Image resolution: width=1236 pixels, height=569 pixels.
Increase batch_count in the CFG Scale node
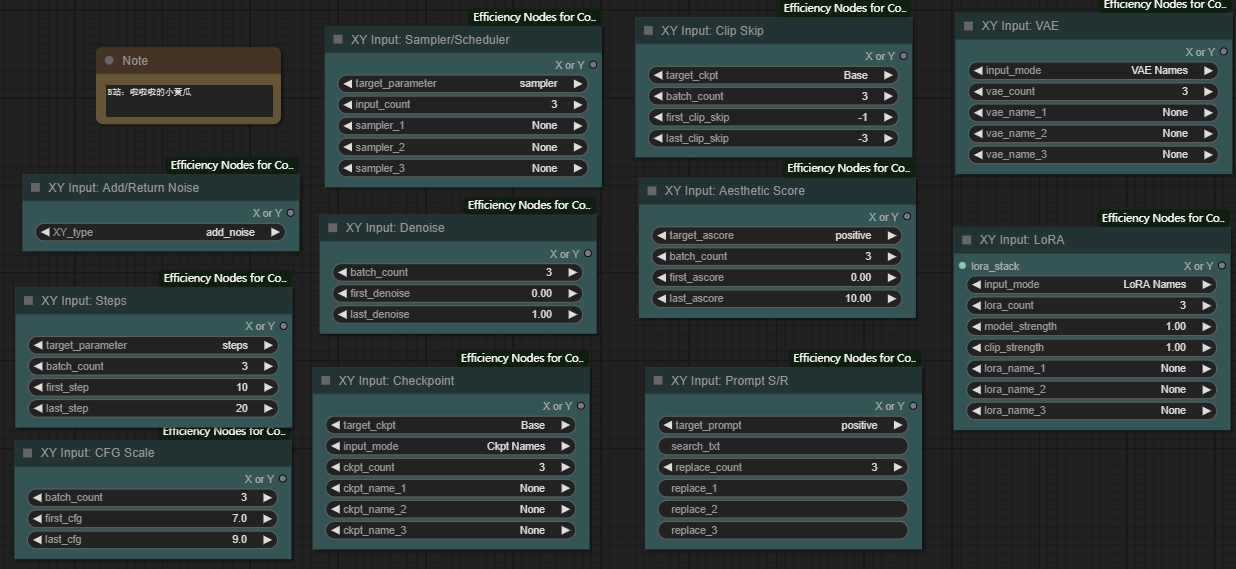pyautogui.click(x=268, y=497)
